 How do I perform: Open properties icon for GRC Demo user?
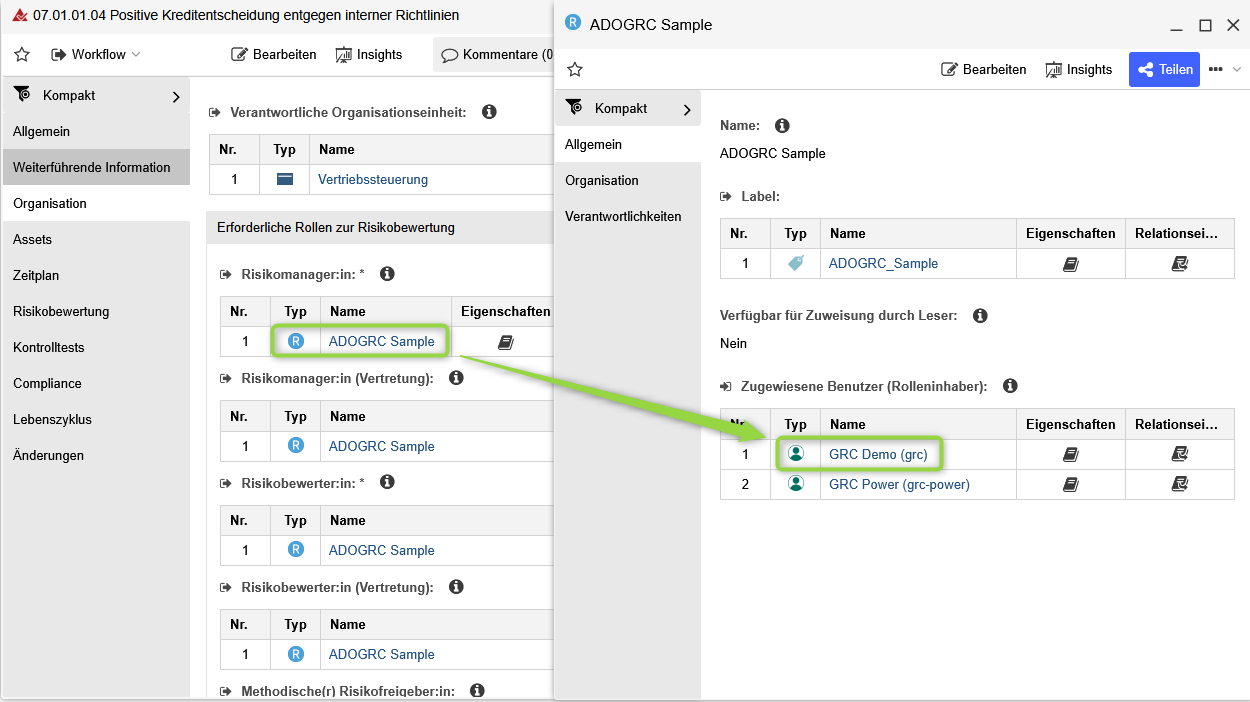pyautogui.click(x=1070, y=455)
